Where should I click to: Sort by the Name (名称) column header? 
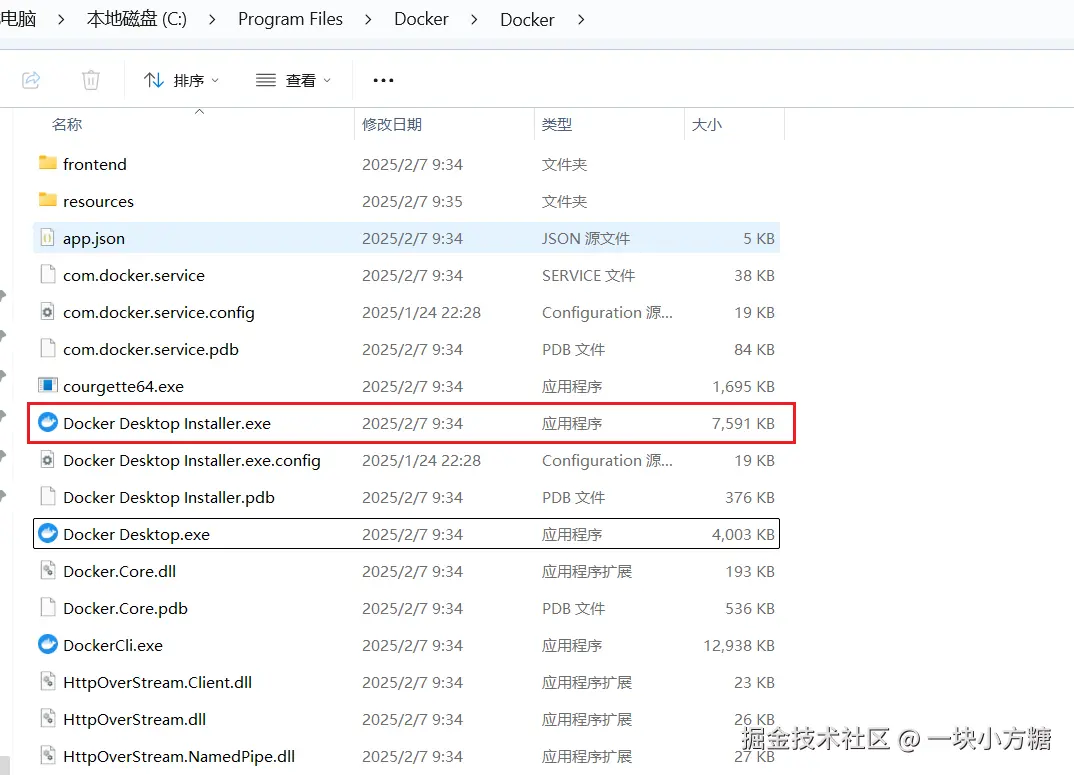click(x=67, y=125)
